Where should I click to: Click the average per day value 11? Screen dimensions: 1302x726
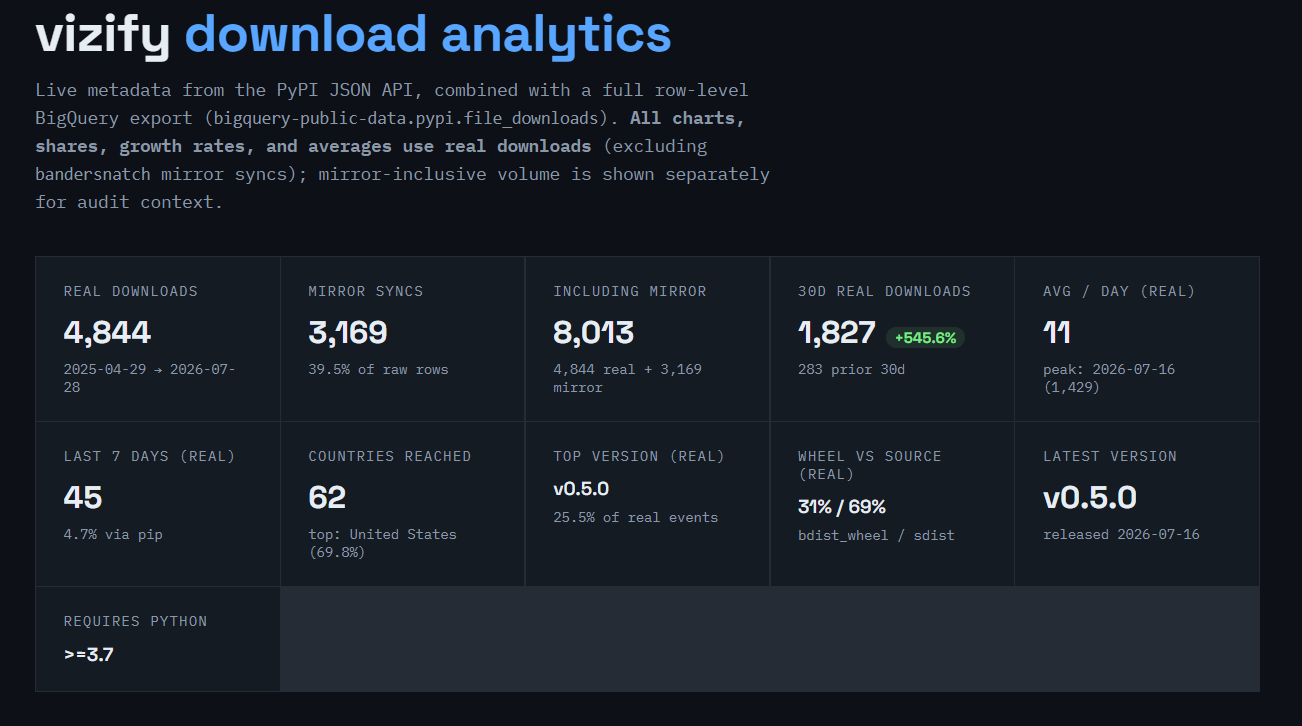tap(1057, 332)
